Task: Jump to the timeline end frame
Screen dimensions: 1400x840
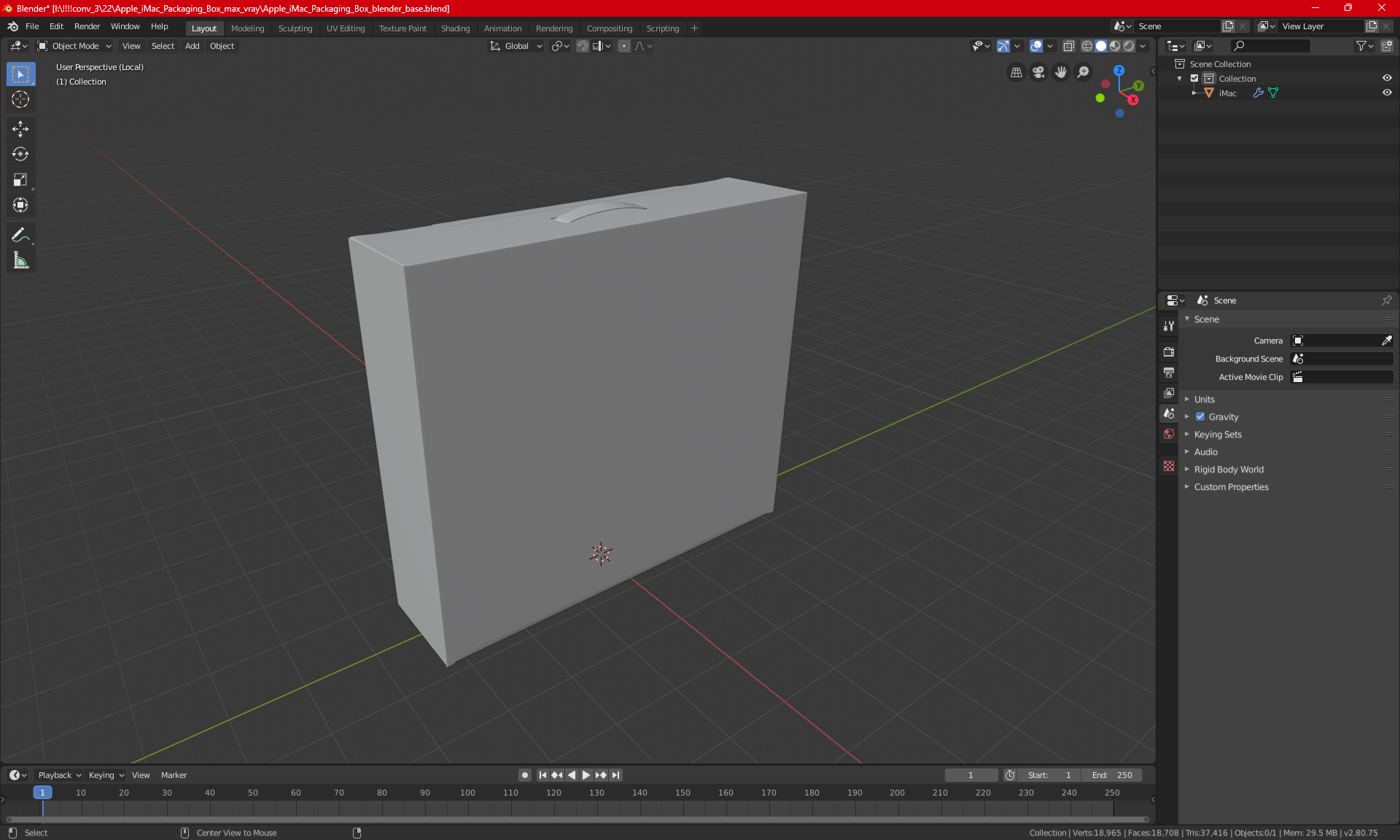Action: [616, 775]
